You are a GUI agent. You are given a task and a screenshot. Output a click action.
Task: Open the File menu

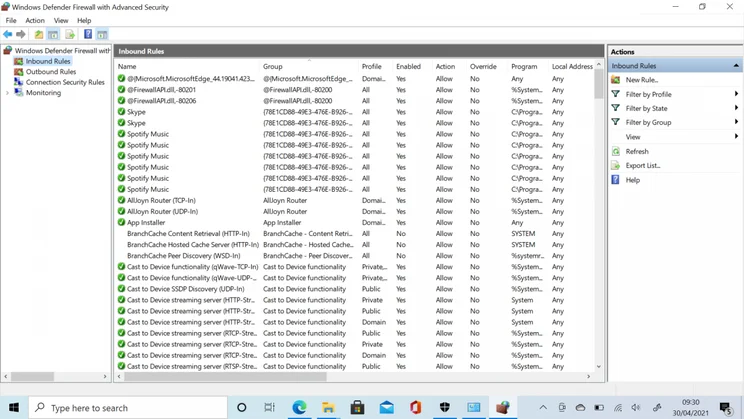[x=10, y=20]
